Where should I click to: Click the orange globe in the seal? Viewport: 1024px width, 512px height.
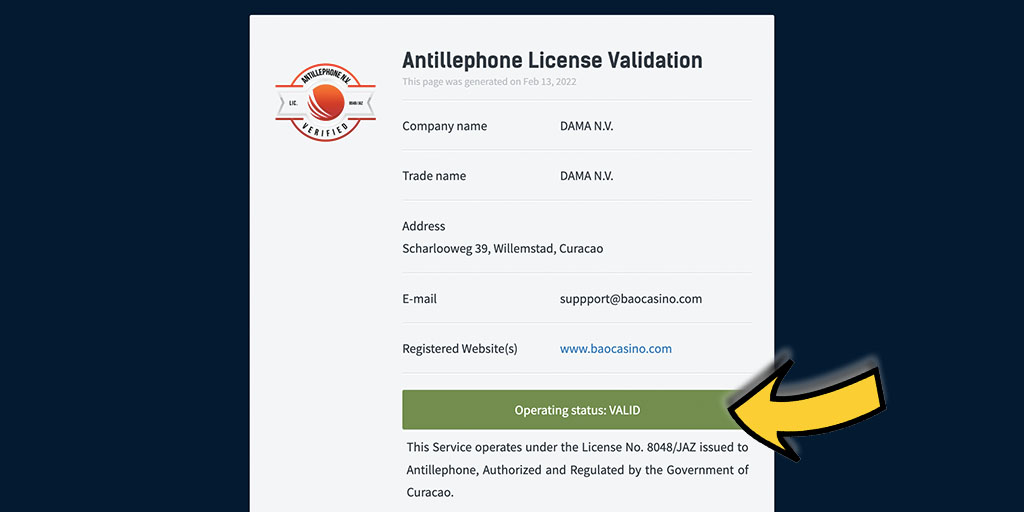tap(326, 103)
